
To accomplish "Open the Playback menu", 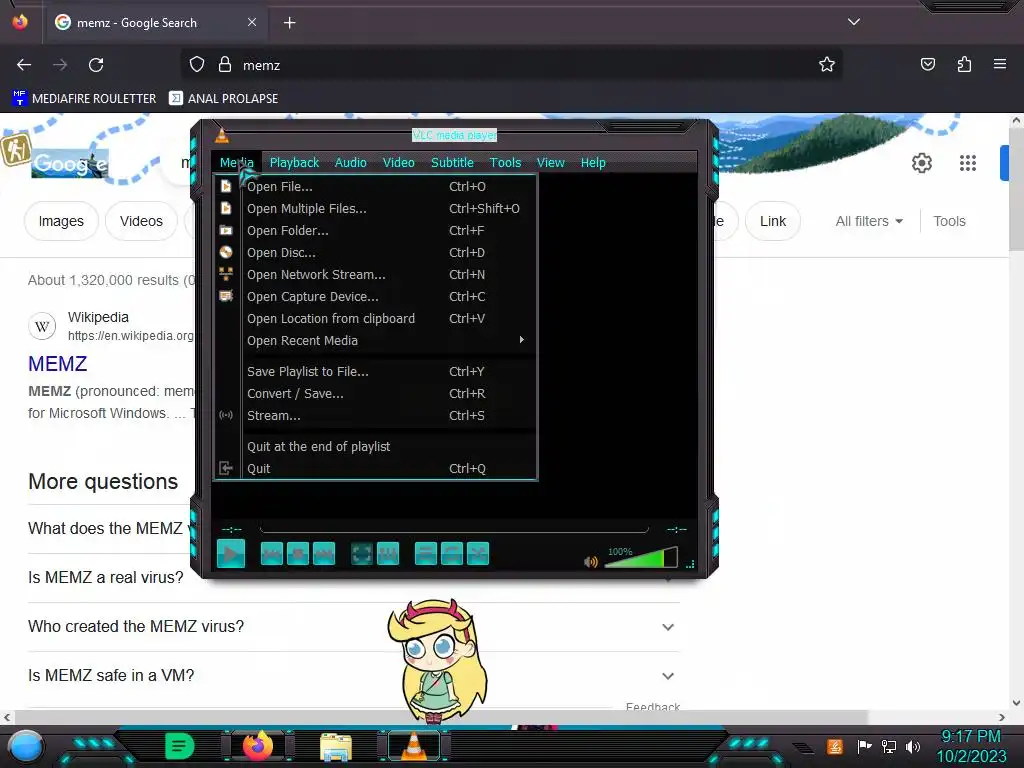I will (294, 163).
